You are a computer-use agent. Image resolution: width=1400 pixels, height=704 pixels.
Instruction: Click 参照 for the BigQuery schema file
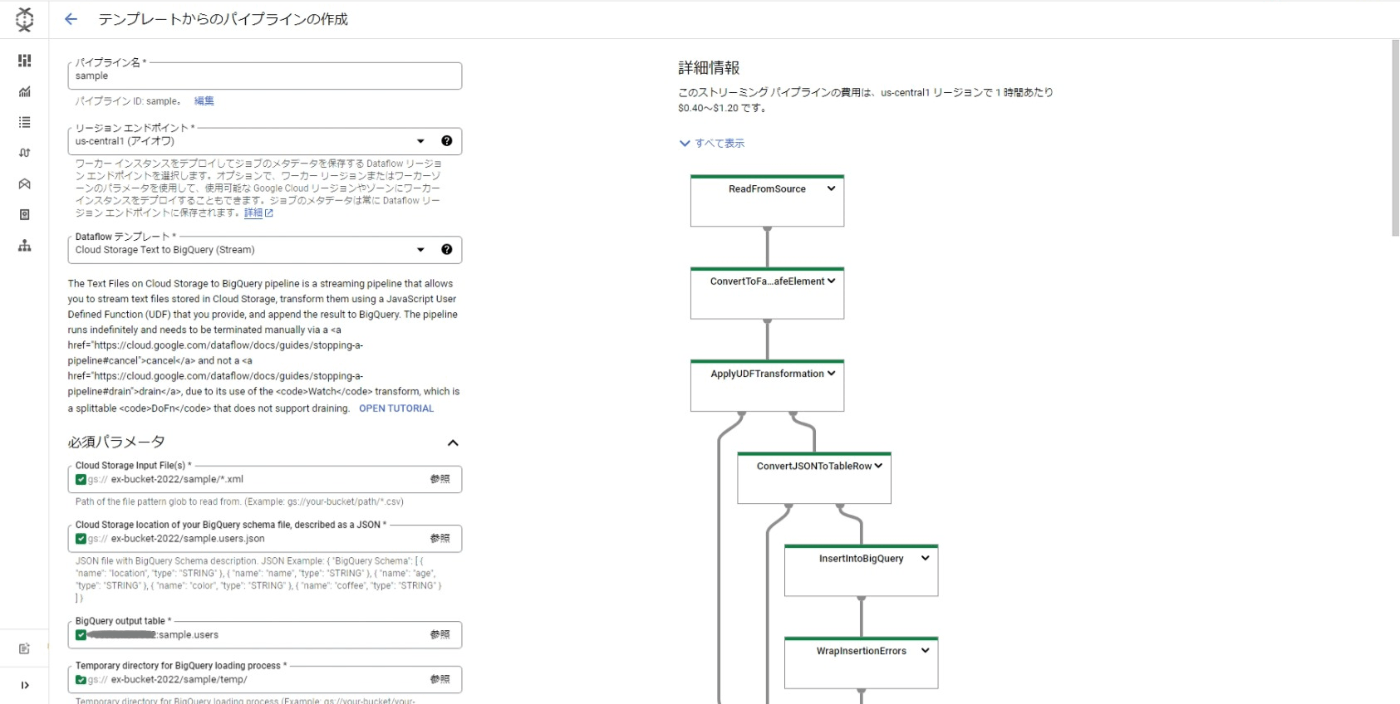tap(440, 538)
